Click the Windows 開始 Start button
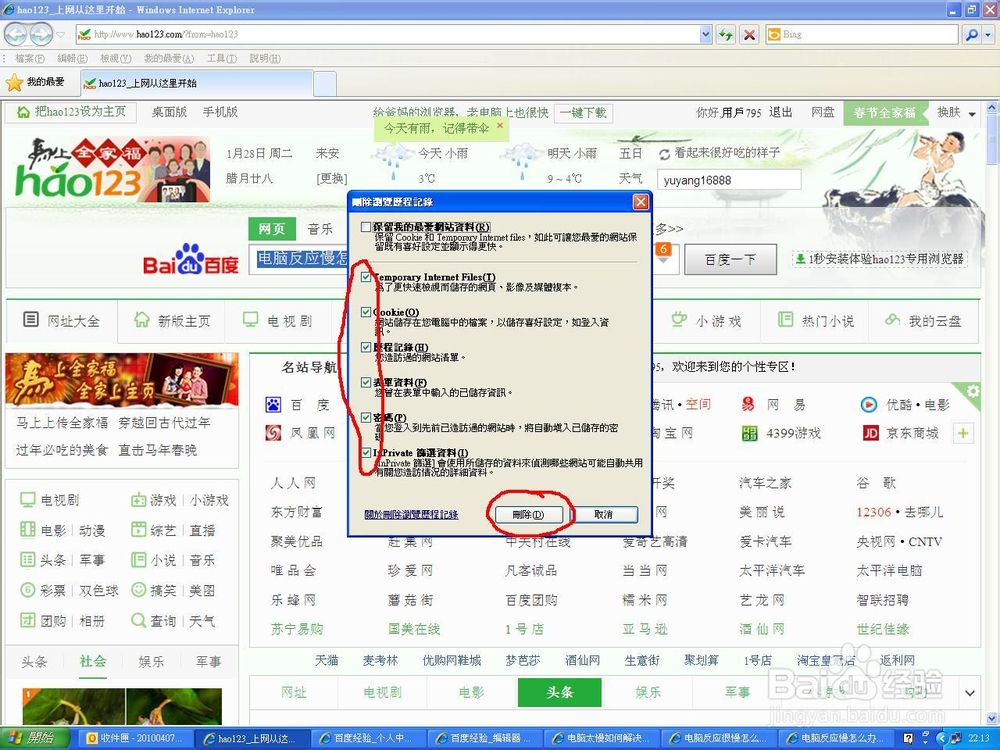Screen dimensions: 1000x750 coord(33,738)
